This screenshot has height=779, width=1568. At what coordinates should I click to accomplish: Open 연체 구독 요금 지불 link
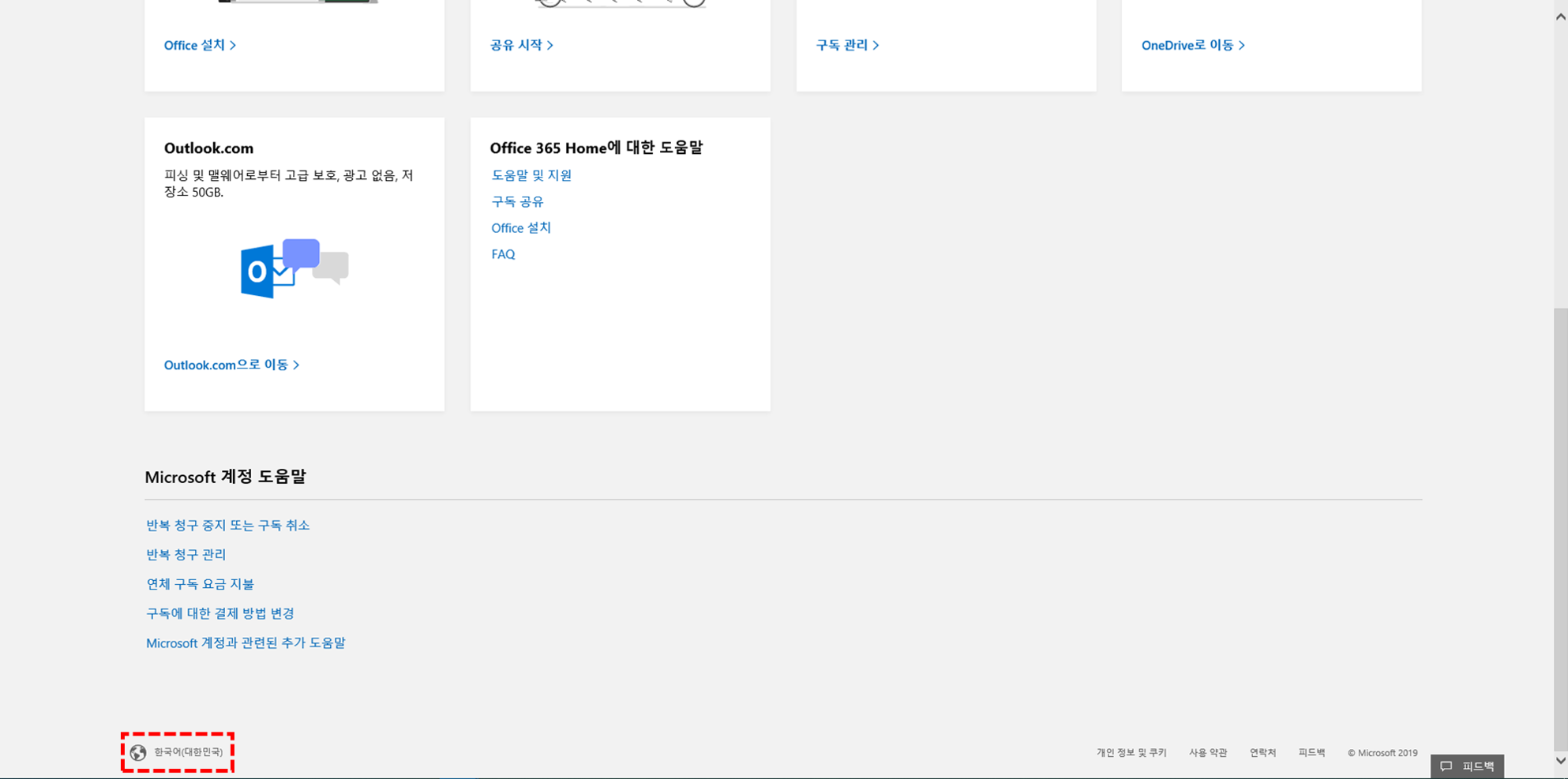click(200, 584)
